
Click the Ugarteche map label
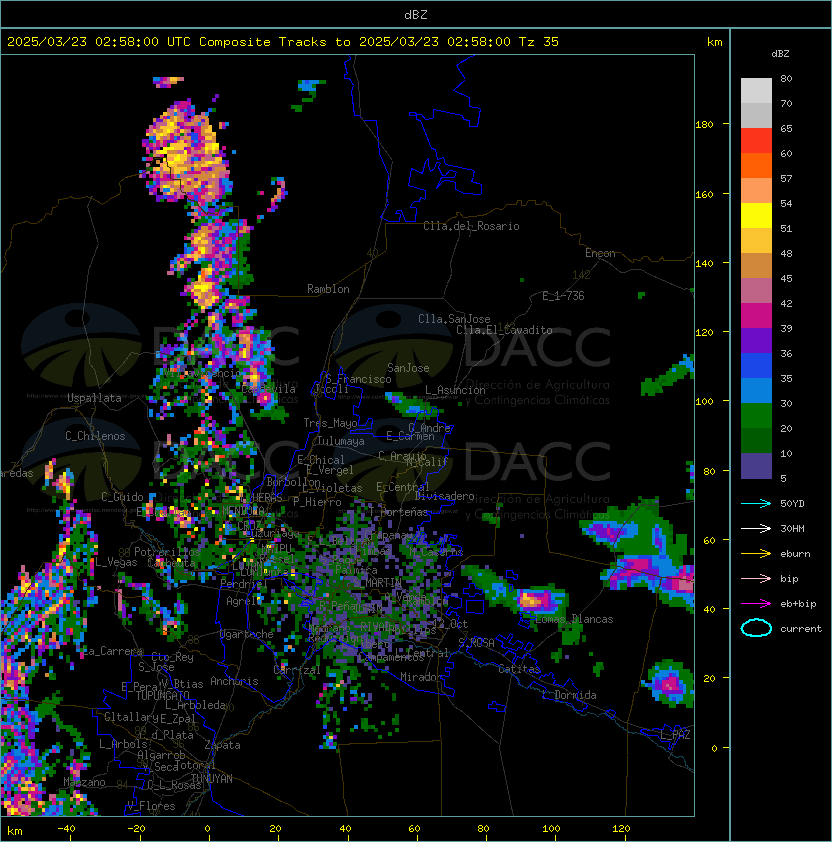click(247, 635)
